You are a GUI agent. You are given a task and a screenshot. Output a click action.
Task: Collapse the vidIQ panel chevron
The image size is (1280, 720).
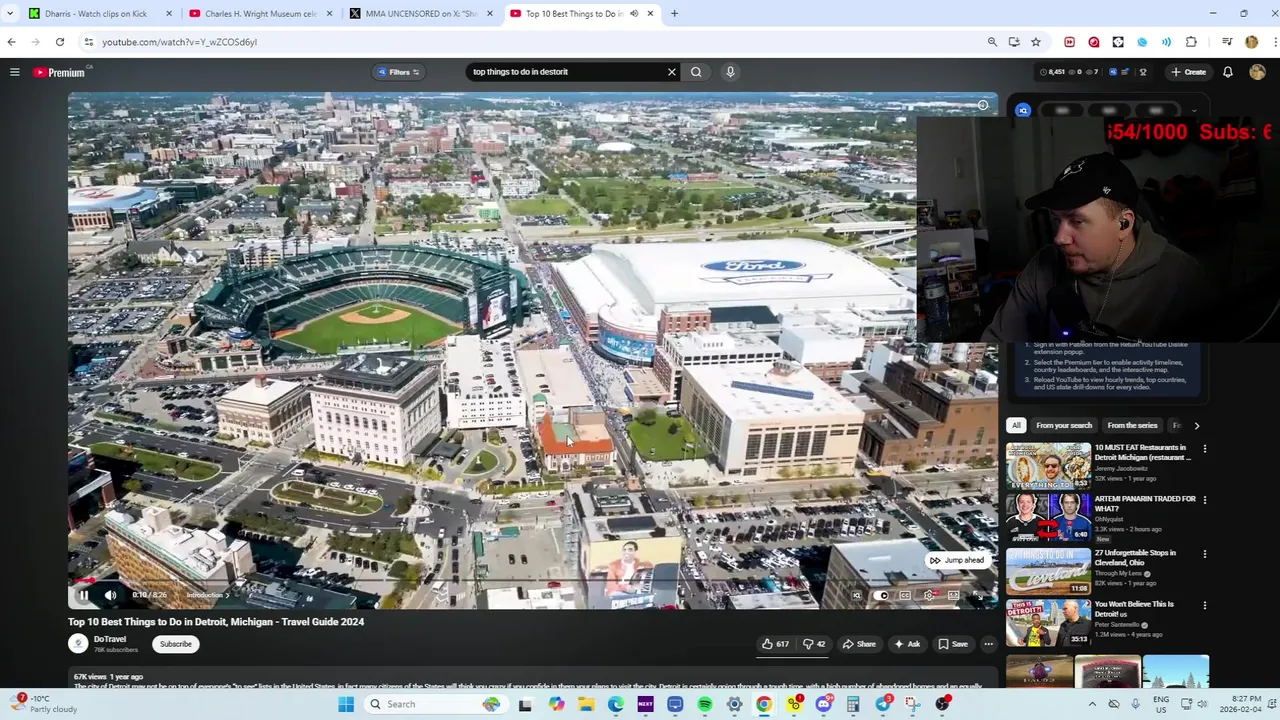1194,111
